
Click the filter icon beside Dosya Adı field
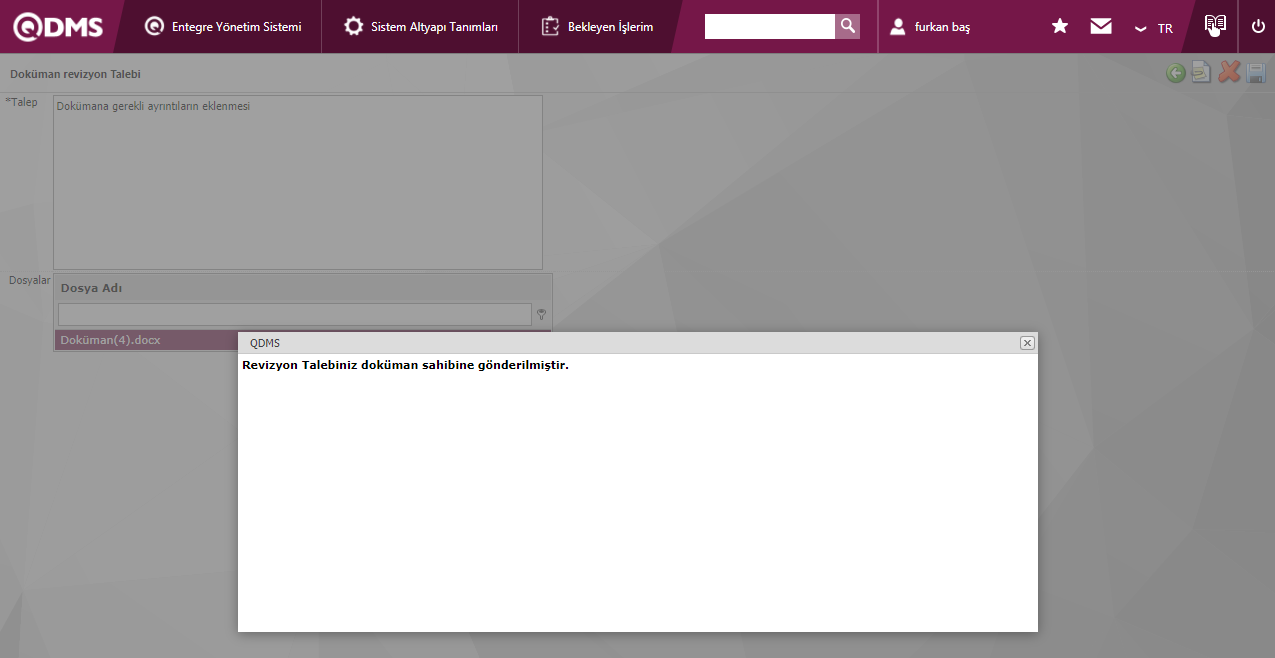(x=542, y=314)
